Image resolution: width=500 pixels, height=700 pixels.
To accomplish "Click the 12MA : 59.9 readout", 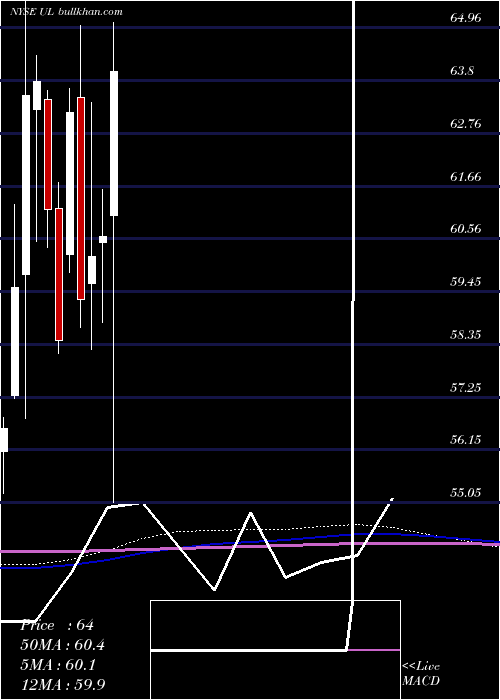I will (63, 685).
